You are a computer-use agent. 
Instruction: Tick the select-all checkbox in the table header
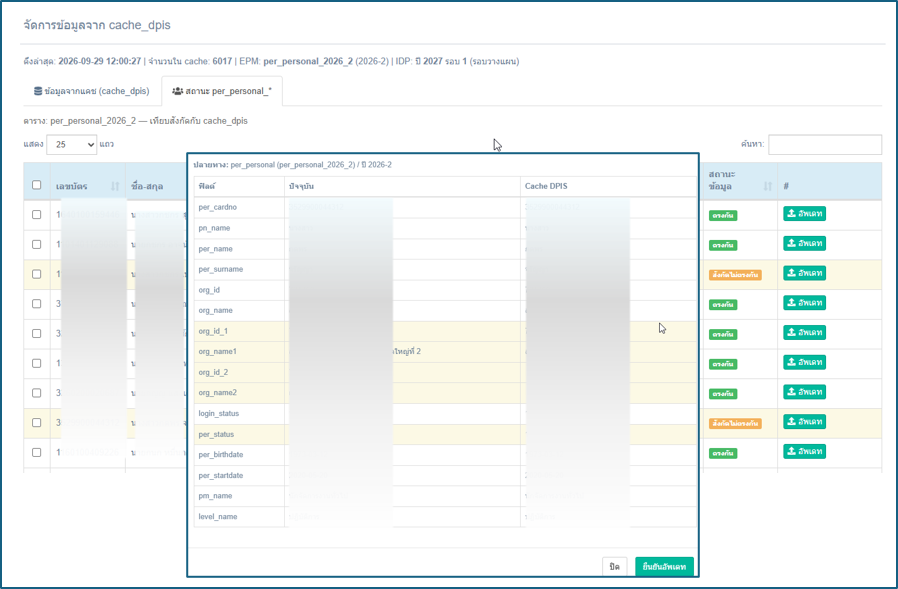click(x=37, y=185)
